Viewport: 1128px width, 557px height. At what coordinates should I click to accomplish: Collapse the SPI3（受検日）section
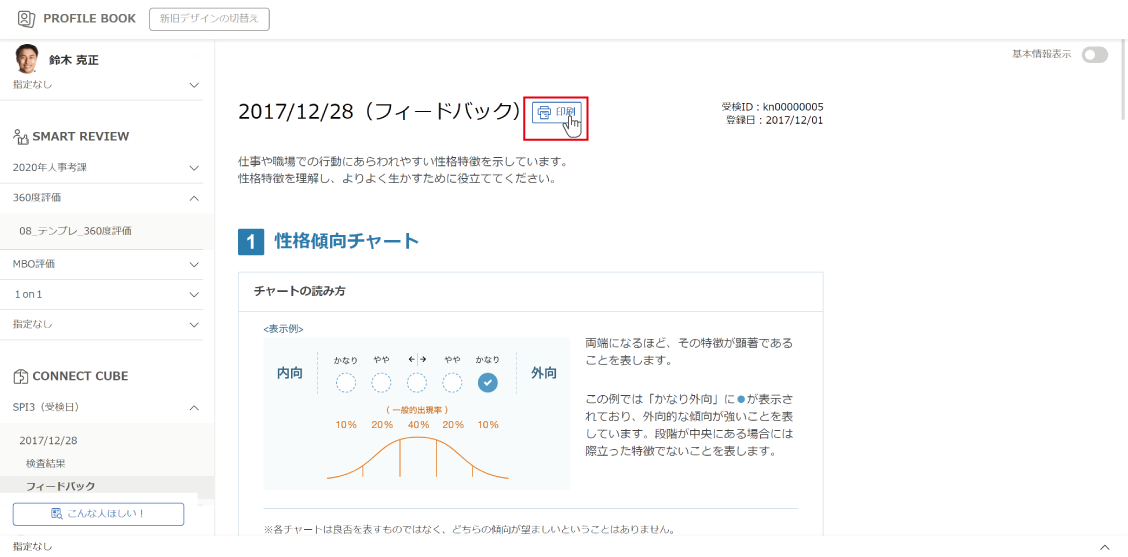click(194, 408)
